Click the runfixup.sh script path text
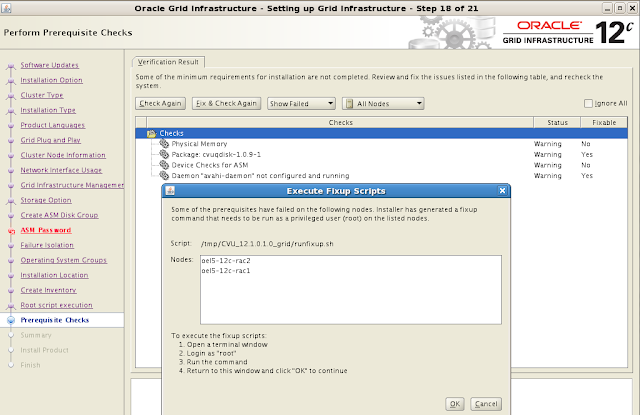The image size is (640, 415). pyautogui.click(x=267, y=244)
